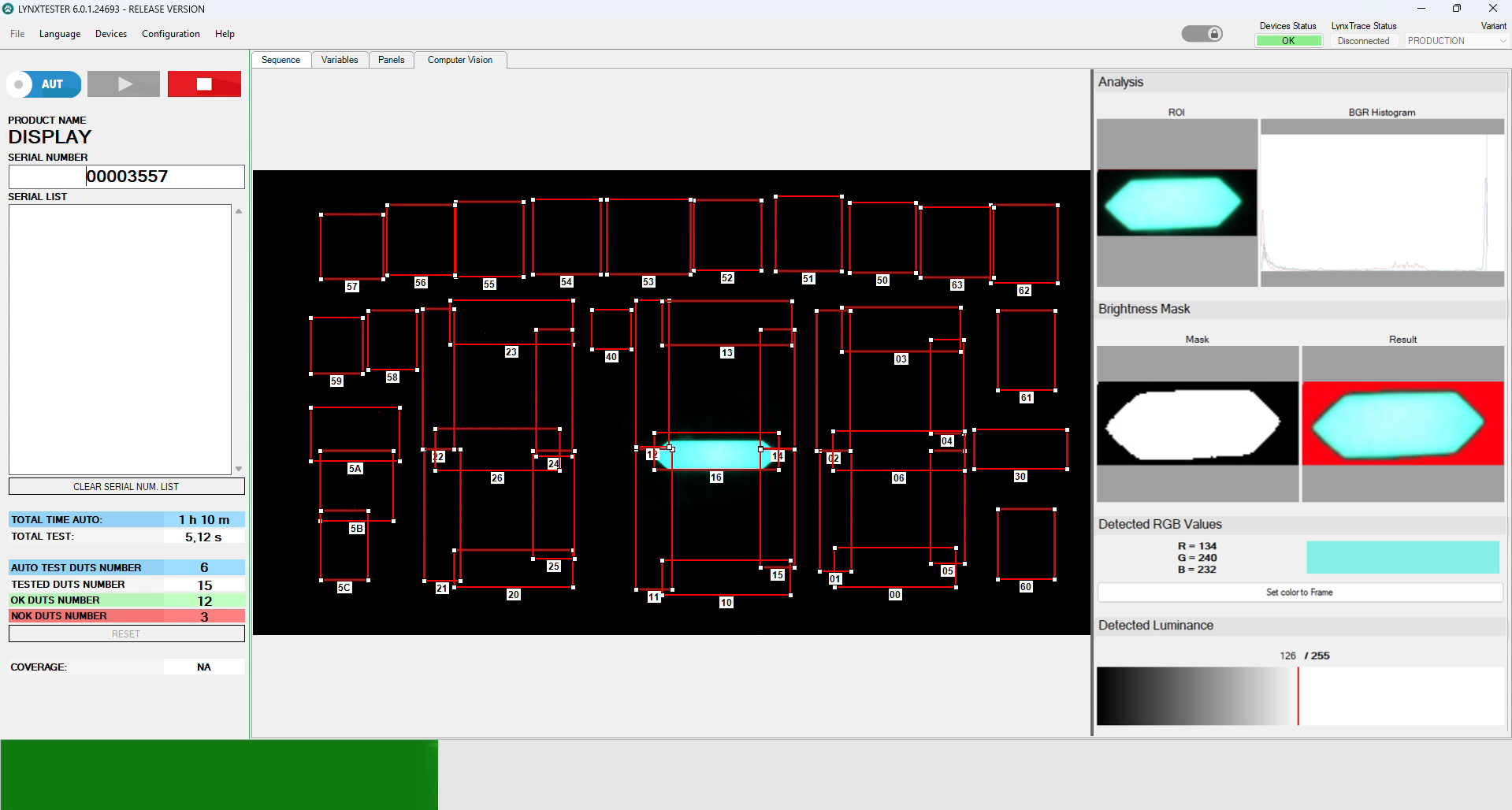The height and width of the screenshot is (810, 1512).
Task: Toggle the lock switch in header
Action: click(1202, 34)
